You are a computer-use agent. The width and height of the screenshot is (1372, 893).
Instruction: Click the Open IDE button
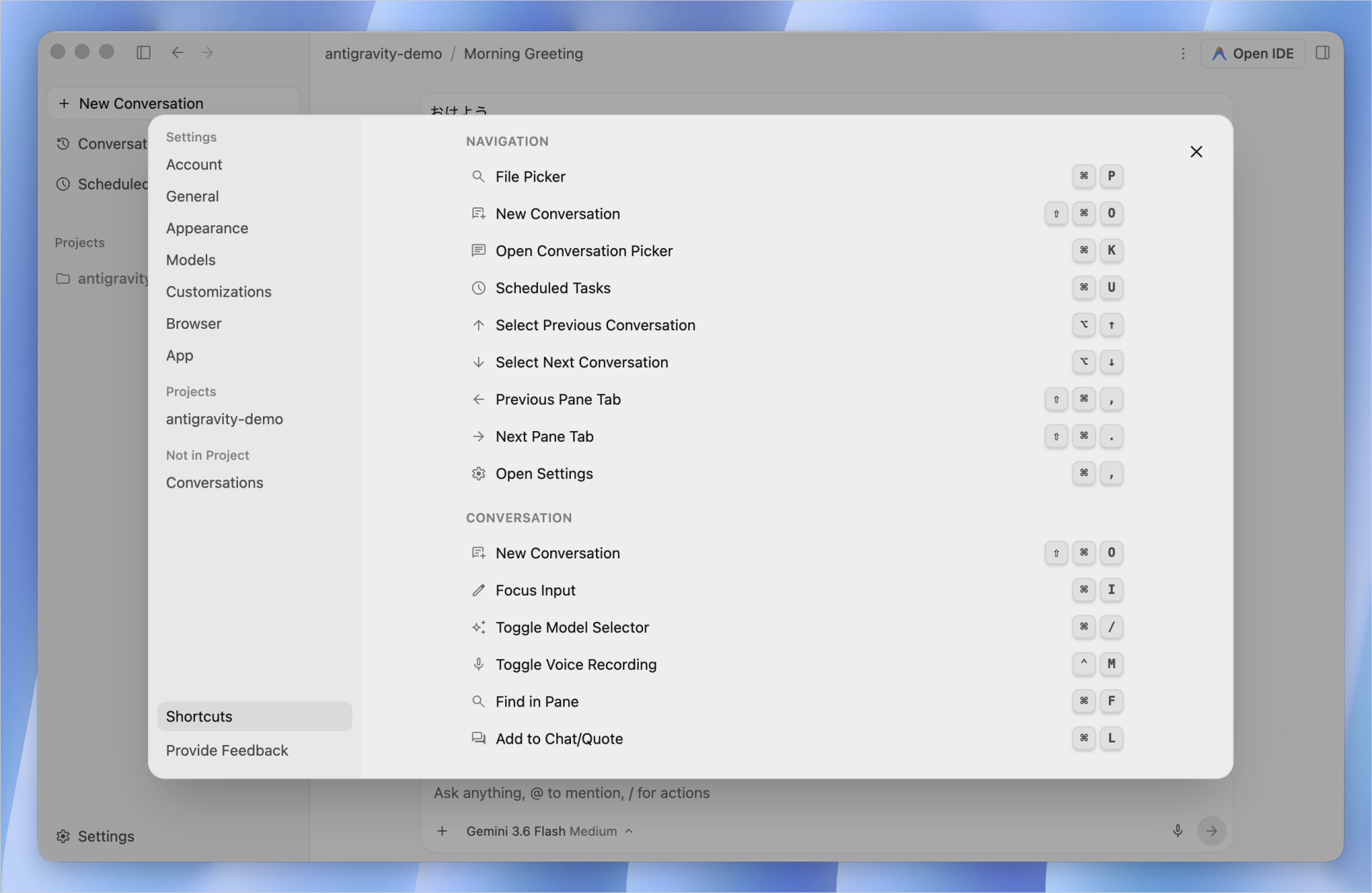click(x=1253, y=54)
